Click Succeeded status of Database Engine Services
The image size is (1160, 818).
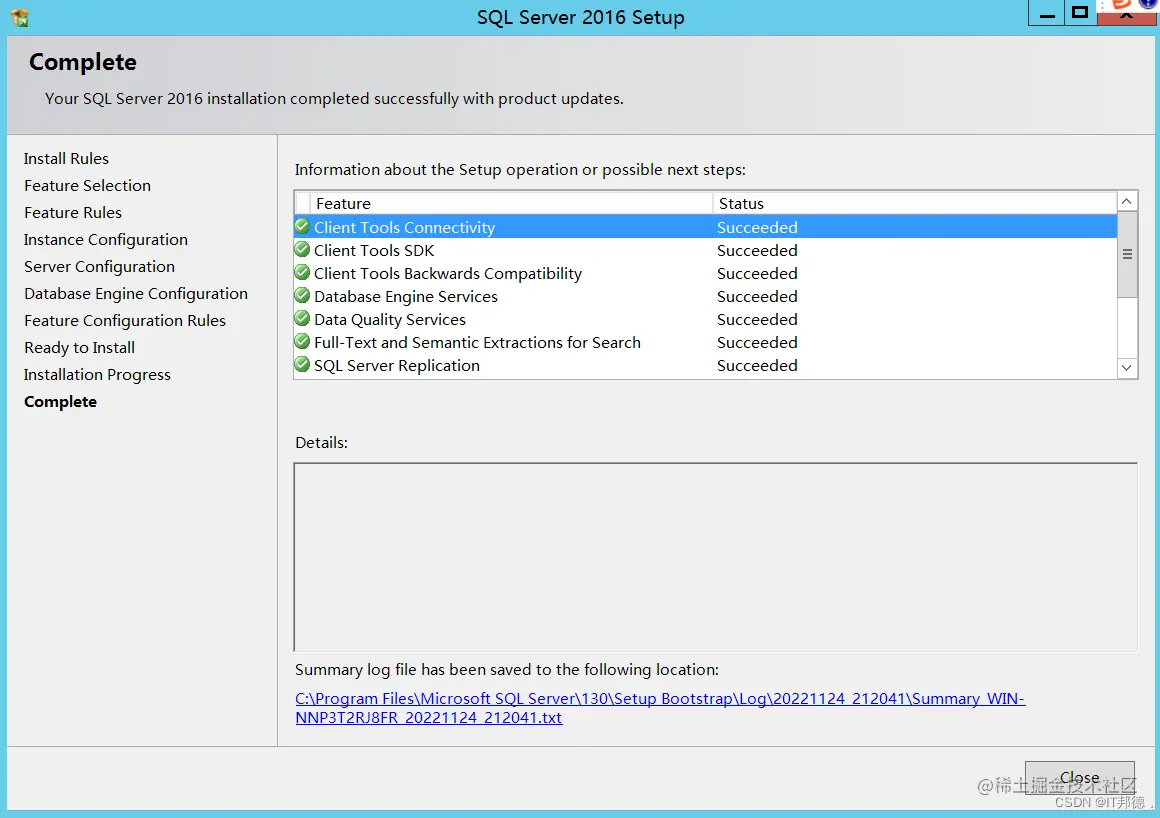tap(757, 296)
